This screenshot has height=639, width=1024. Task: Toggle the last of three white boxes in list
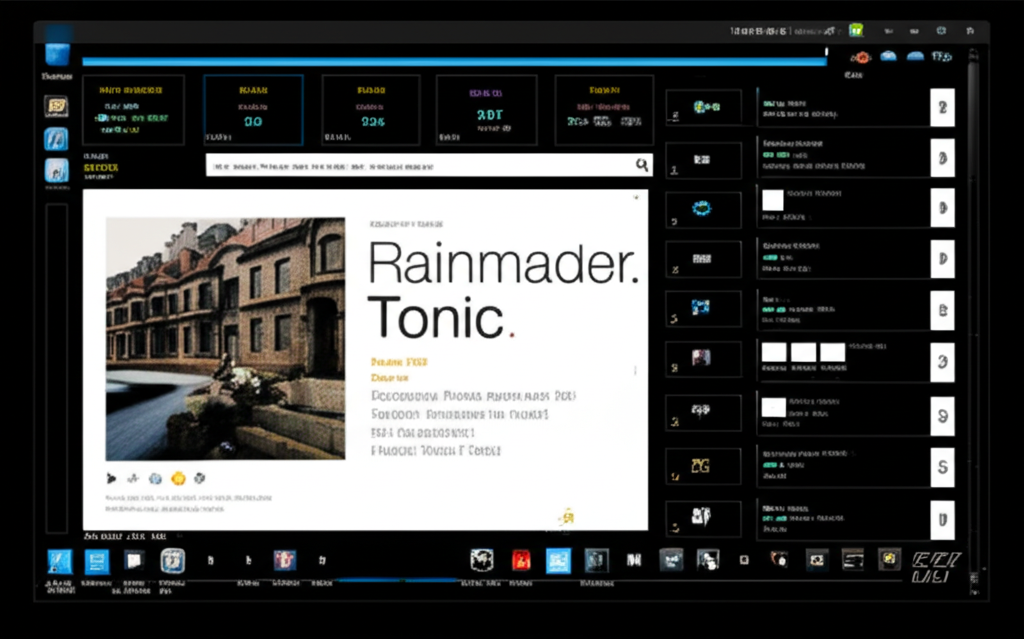coord(832,352)
